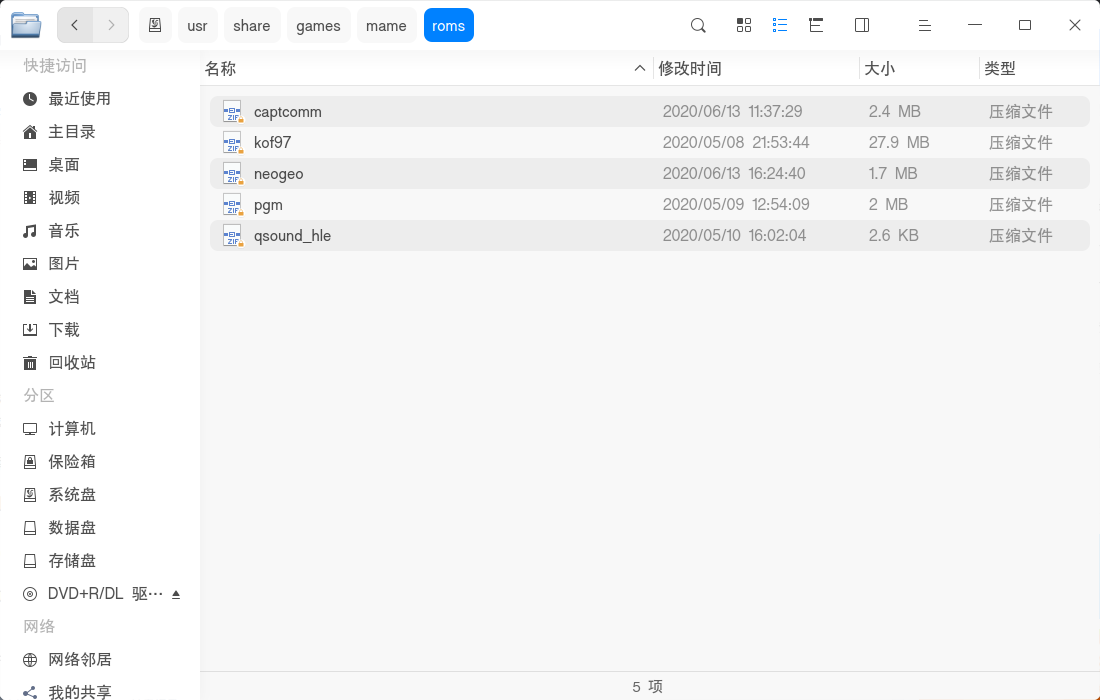The width and height of the screenshot is (1100, 700).
Task: Click the file manager folder logo
Action: click(26, 25)
